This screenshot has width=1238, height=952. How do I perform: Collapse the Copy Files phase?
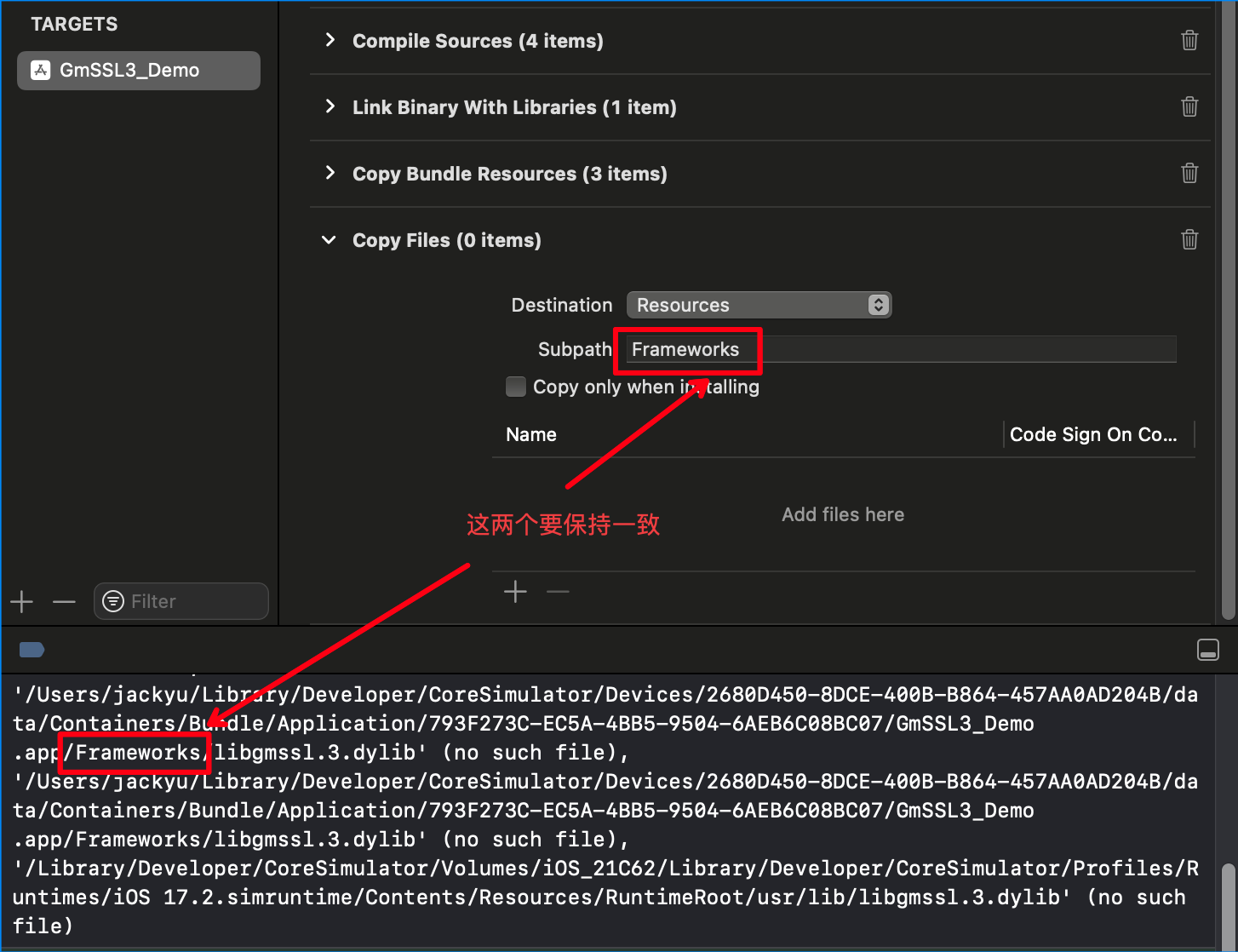330,240
